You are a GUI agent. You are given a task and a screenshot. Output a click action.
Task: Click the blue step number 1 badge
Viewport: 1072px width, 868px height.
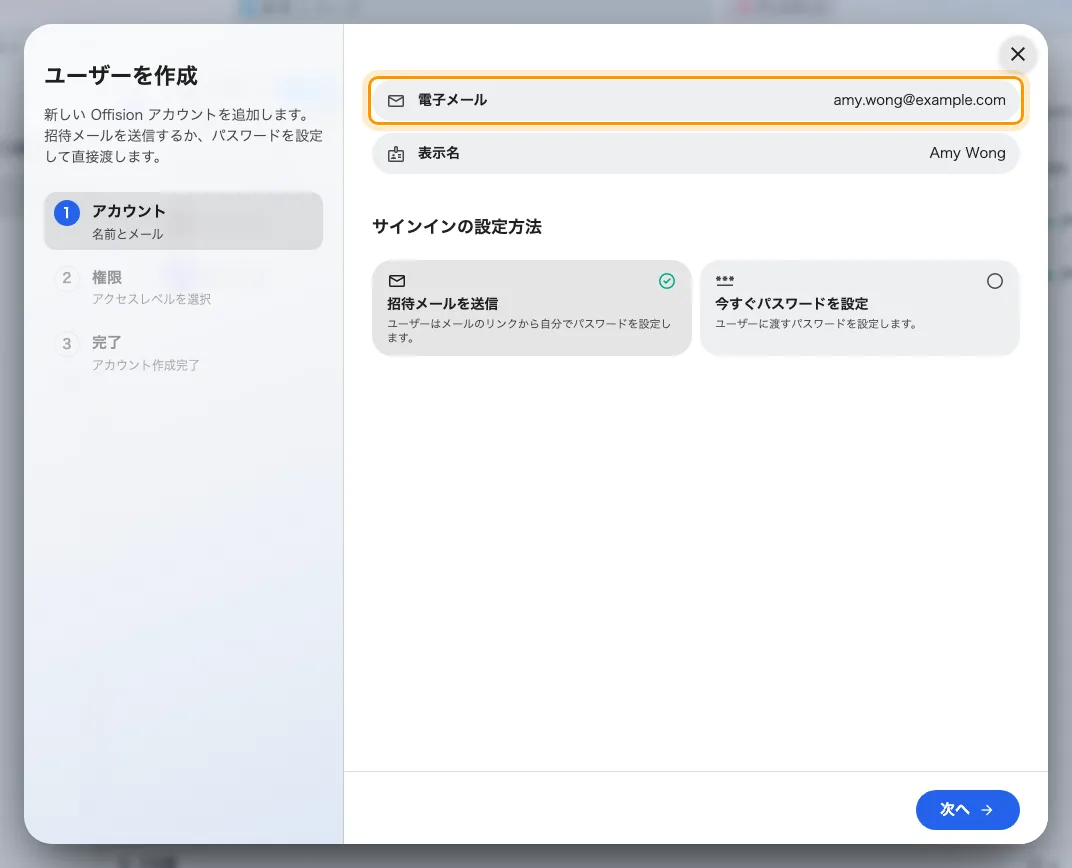(67, 213)
